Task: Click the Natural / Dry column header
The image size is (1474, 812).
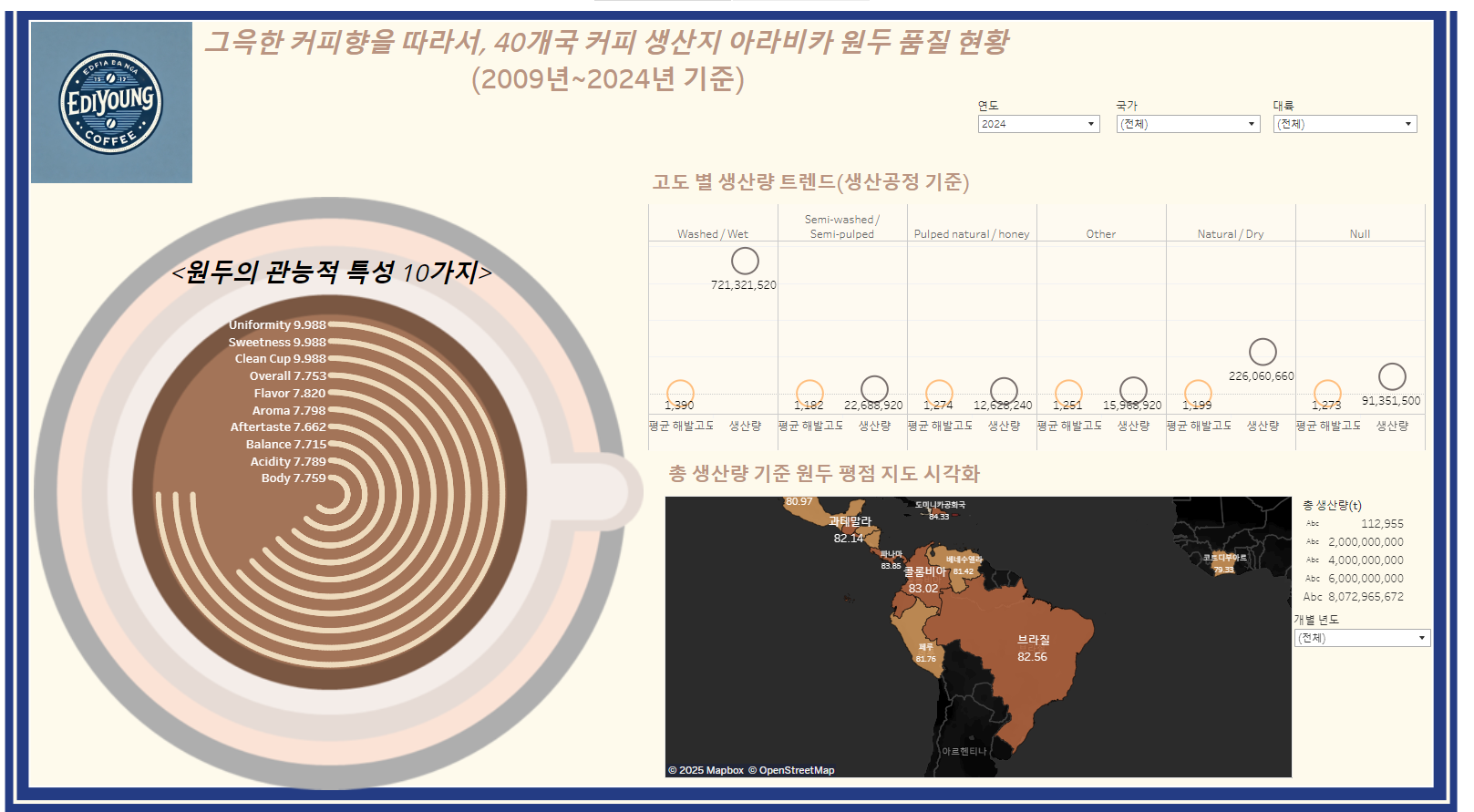Action: 1231,234
